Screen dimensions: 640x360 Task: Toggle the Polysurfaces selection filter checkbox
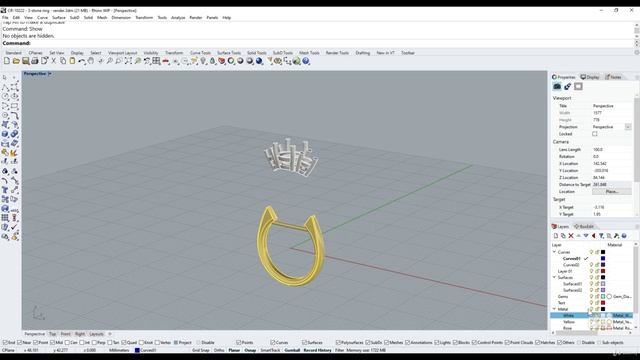[338, 342]
